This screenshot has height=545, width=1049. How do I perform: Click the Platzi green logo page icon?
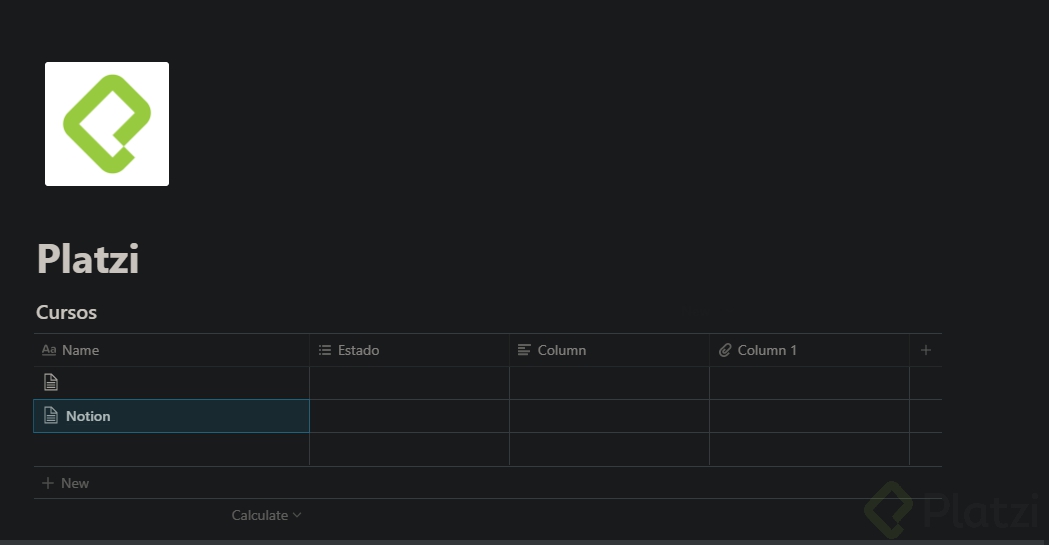(106, 124)
